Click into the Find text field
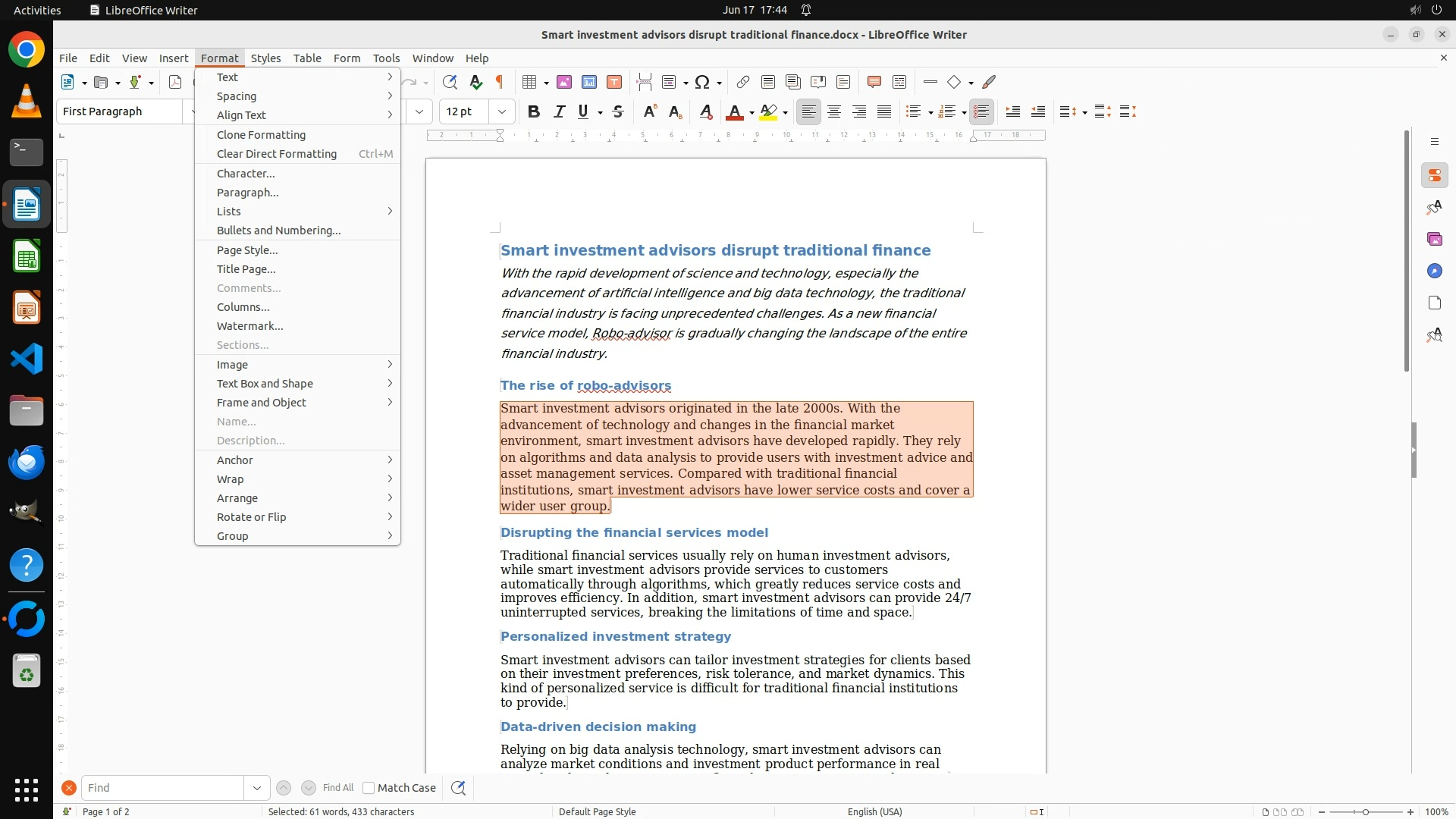Image resolution: width=1456 pixels, height=819 pixels. (162, 788)
